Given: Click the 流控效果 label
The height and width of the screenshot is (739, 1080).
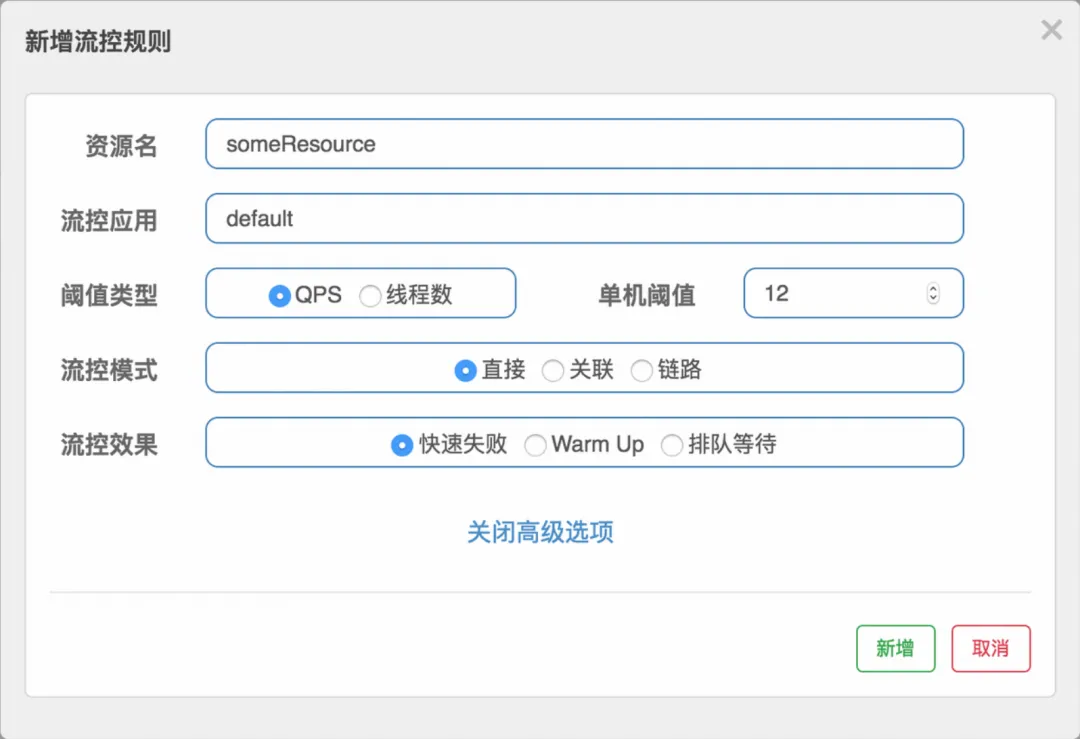Looking at the screenshot, I should [x=109, y=444].
